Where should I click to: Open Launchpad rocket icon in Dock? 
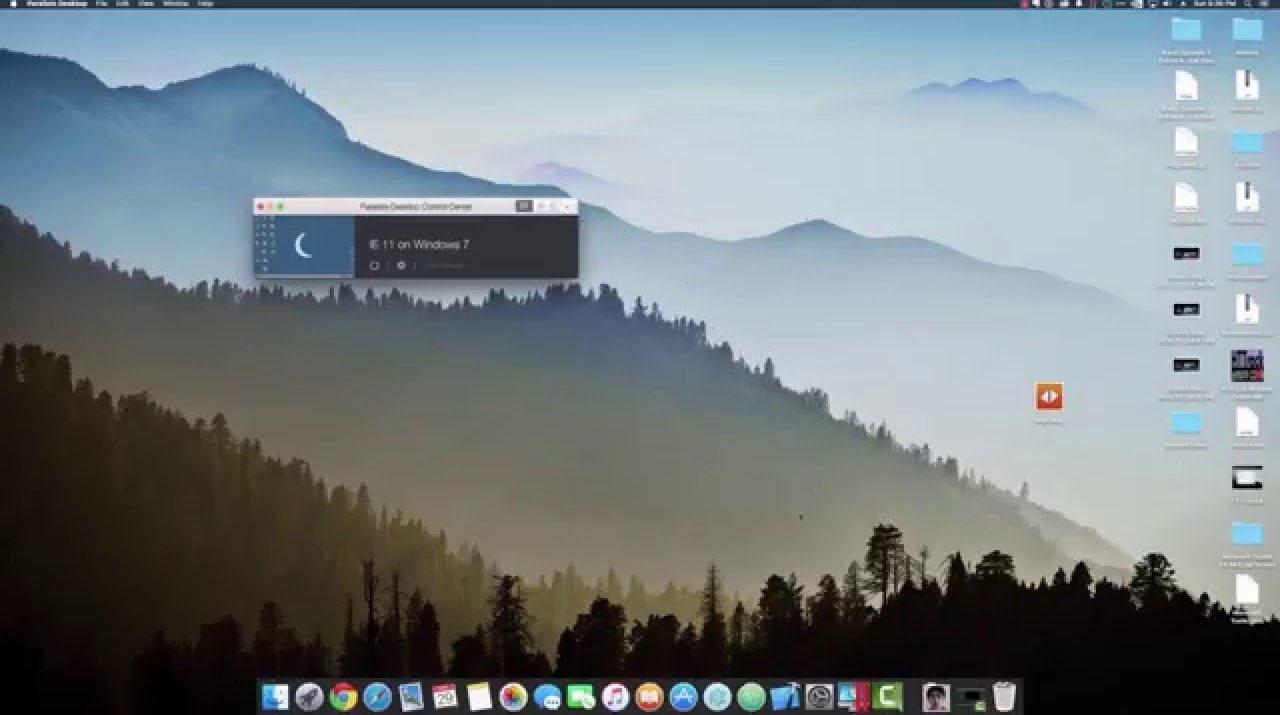click(309, 697)
